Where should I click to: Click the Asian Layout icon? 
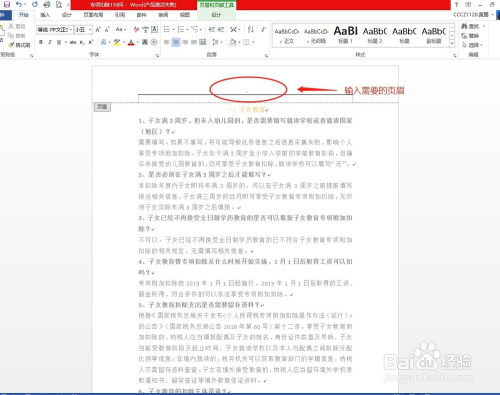point(234,30)
